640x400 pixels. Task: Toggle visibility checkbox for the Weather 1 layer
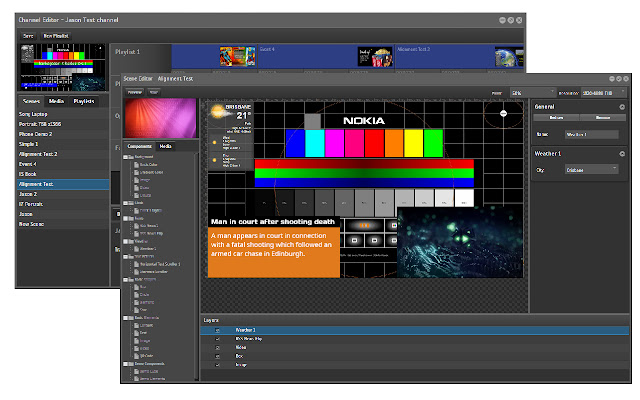coord(218,330)
